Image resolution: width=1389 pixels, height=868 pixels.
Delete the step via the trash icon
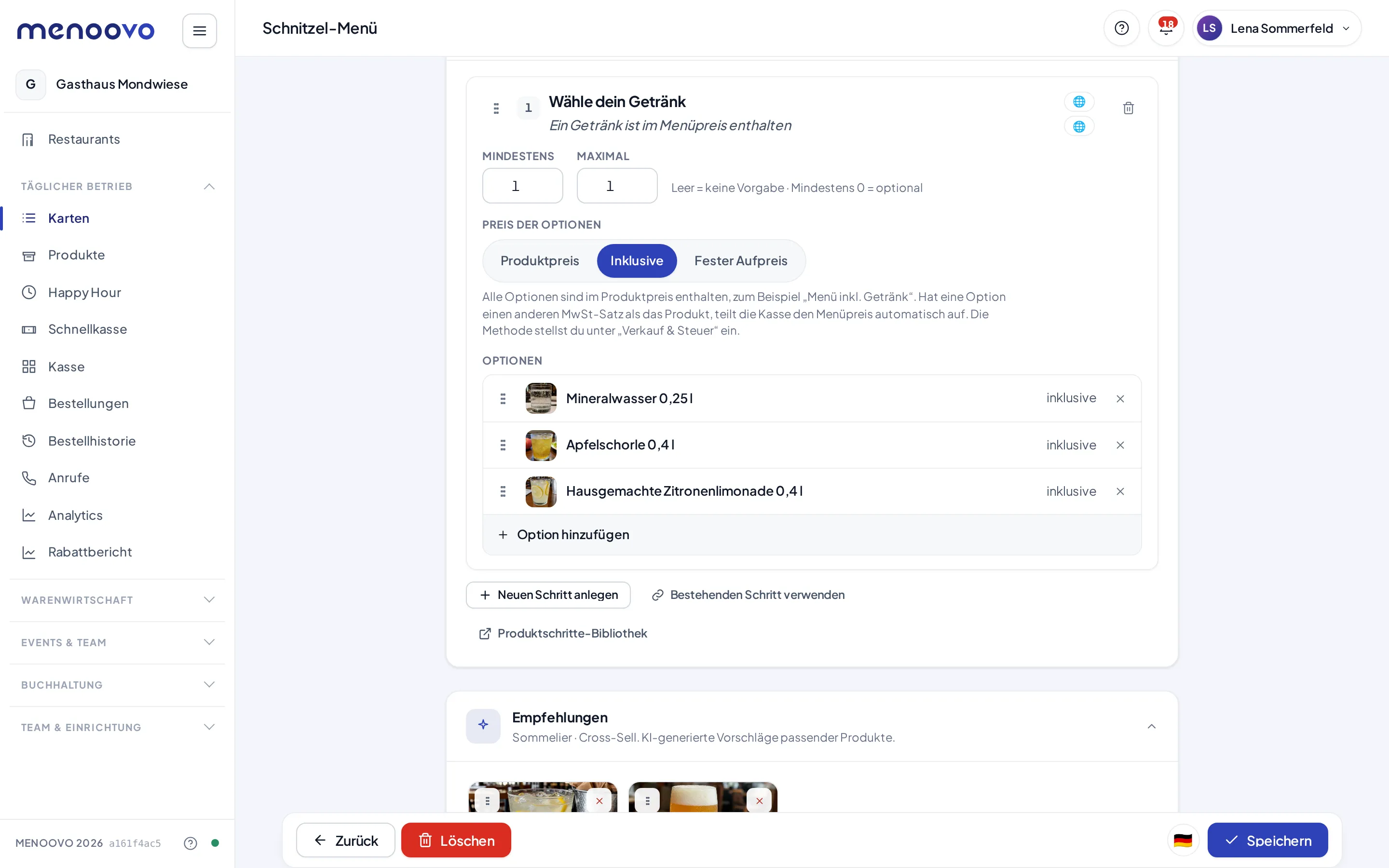pyautogui.click(x=1128, y=108)
